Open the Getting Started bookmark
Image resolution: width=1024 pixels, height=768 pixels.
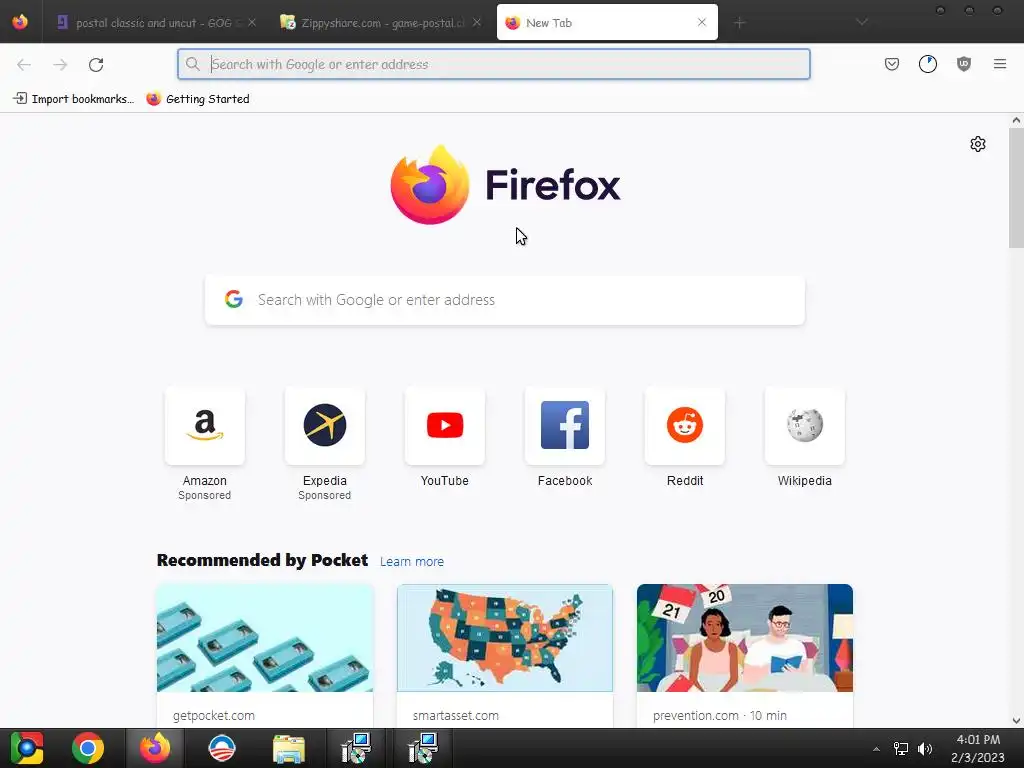coord(198,99)
